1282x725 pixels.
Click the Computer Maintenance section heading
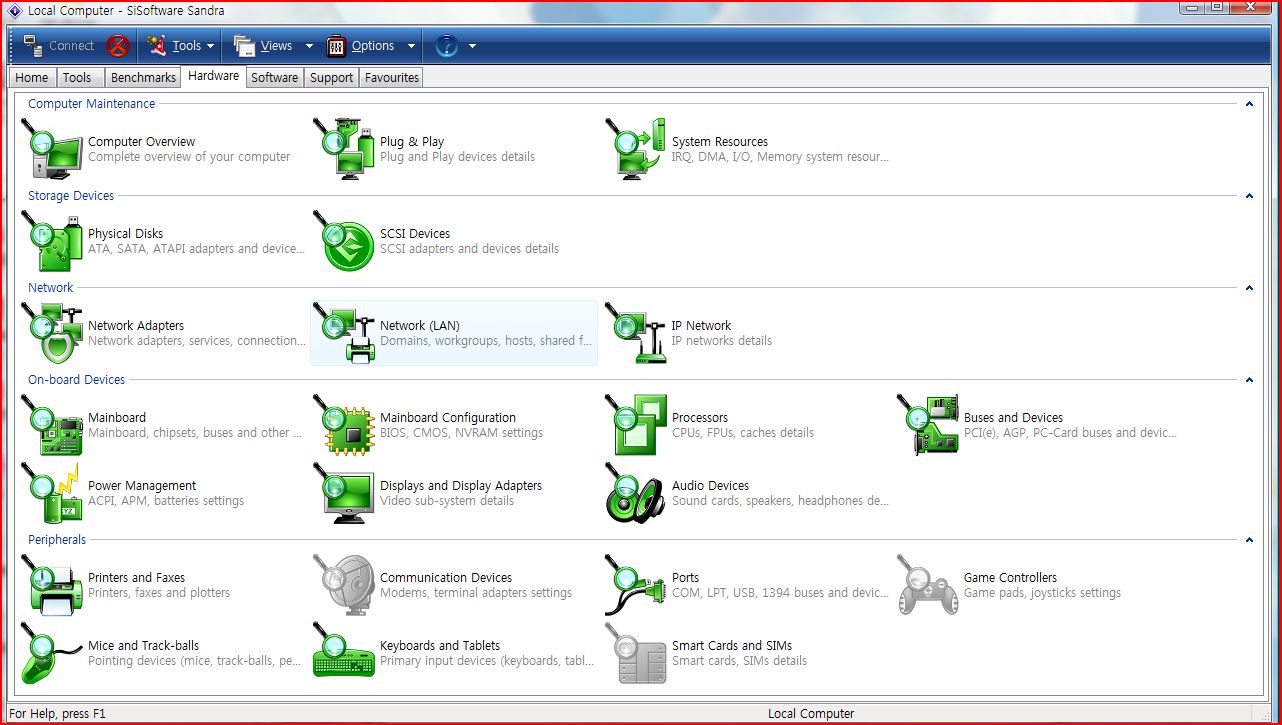point(92,104)
